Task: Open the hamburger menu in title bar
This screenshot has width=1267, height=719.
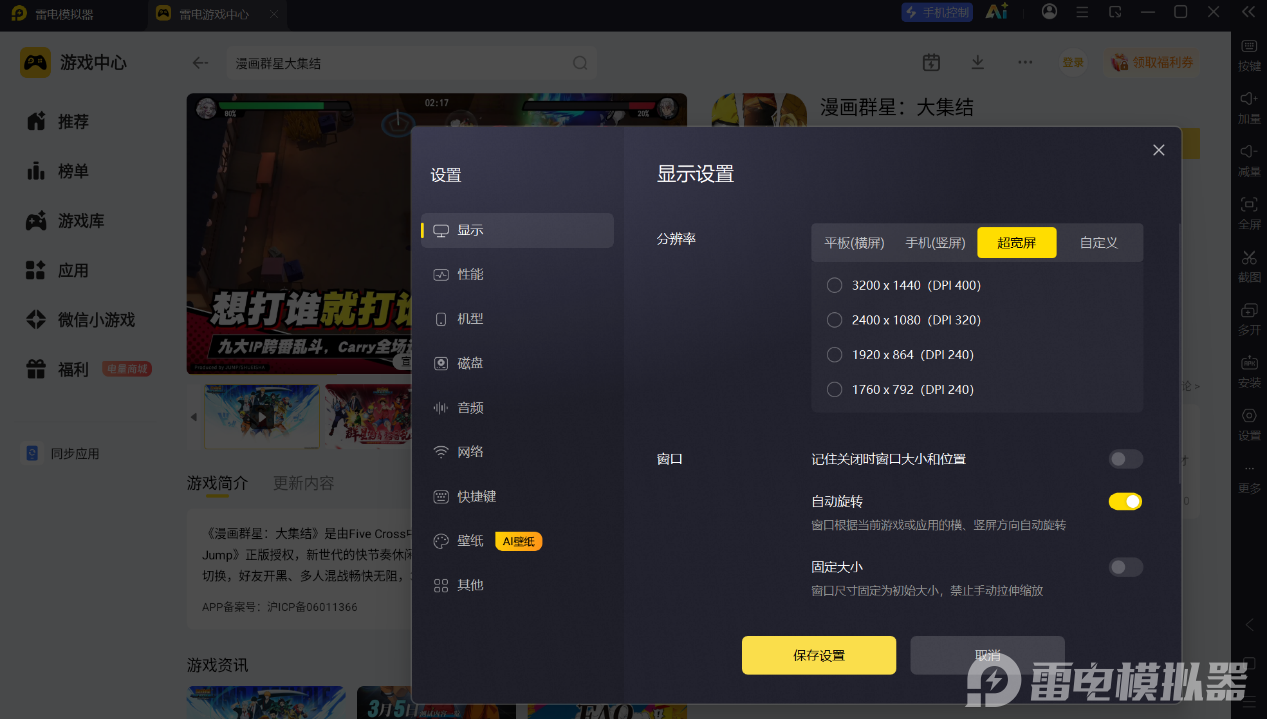Action: click(1081, 12)
